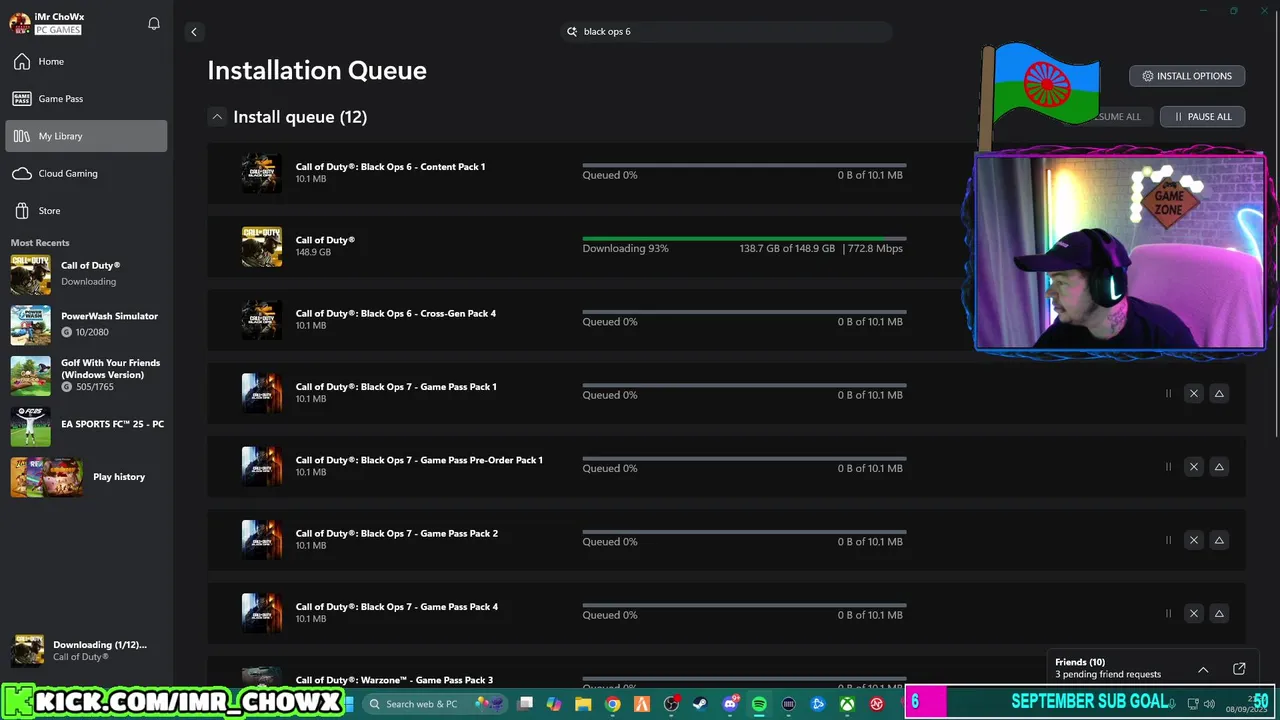The height and width of the screenshot is (720, 1280).
Task: Open OBS Studio from the taskbar
Action: point(671,704)
